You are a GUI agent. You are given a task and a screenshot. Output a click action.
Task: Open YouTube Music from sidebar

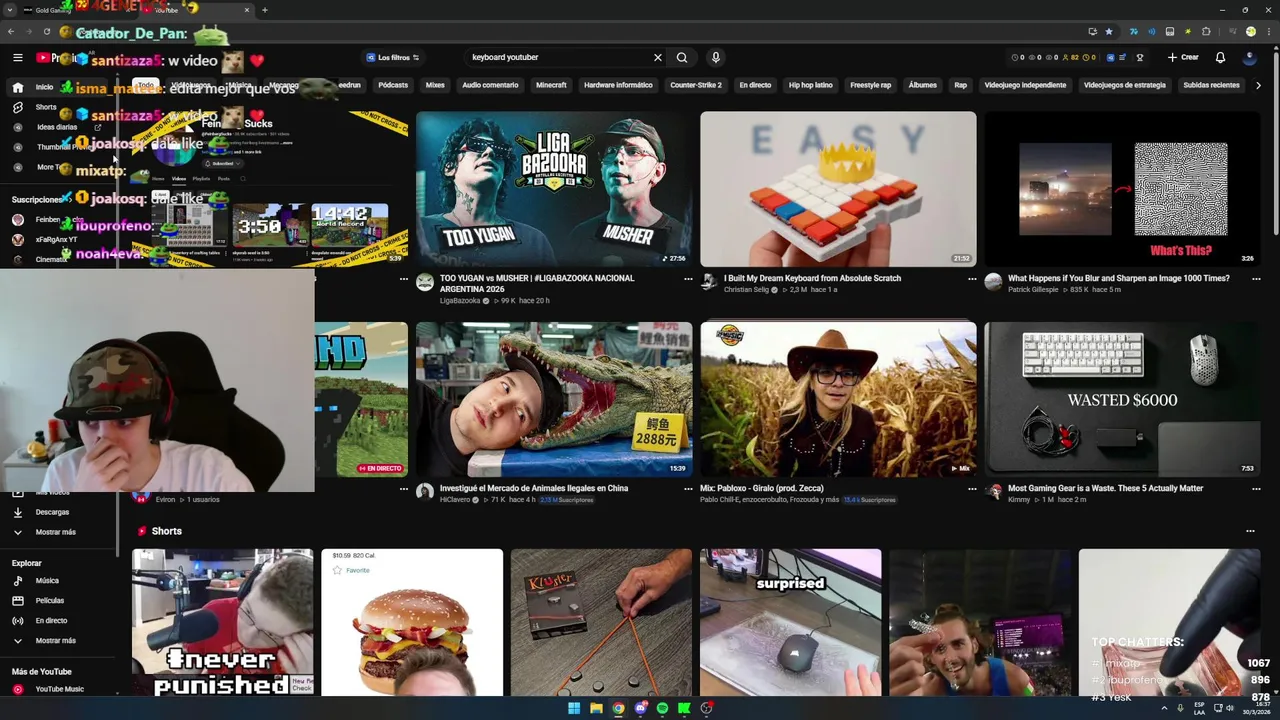(59, 689)
